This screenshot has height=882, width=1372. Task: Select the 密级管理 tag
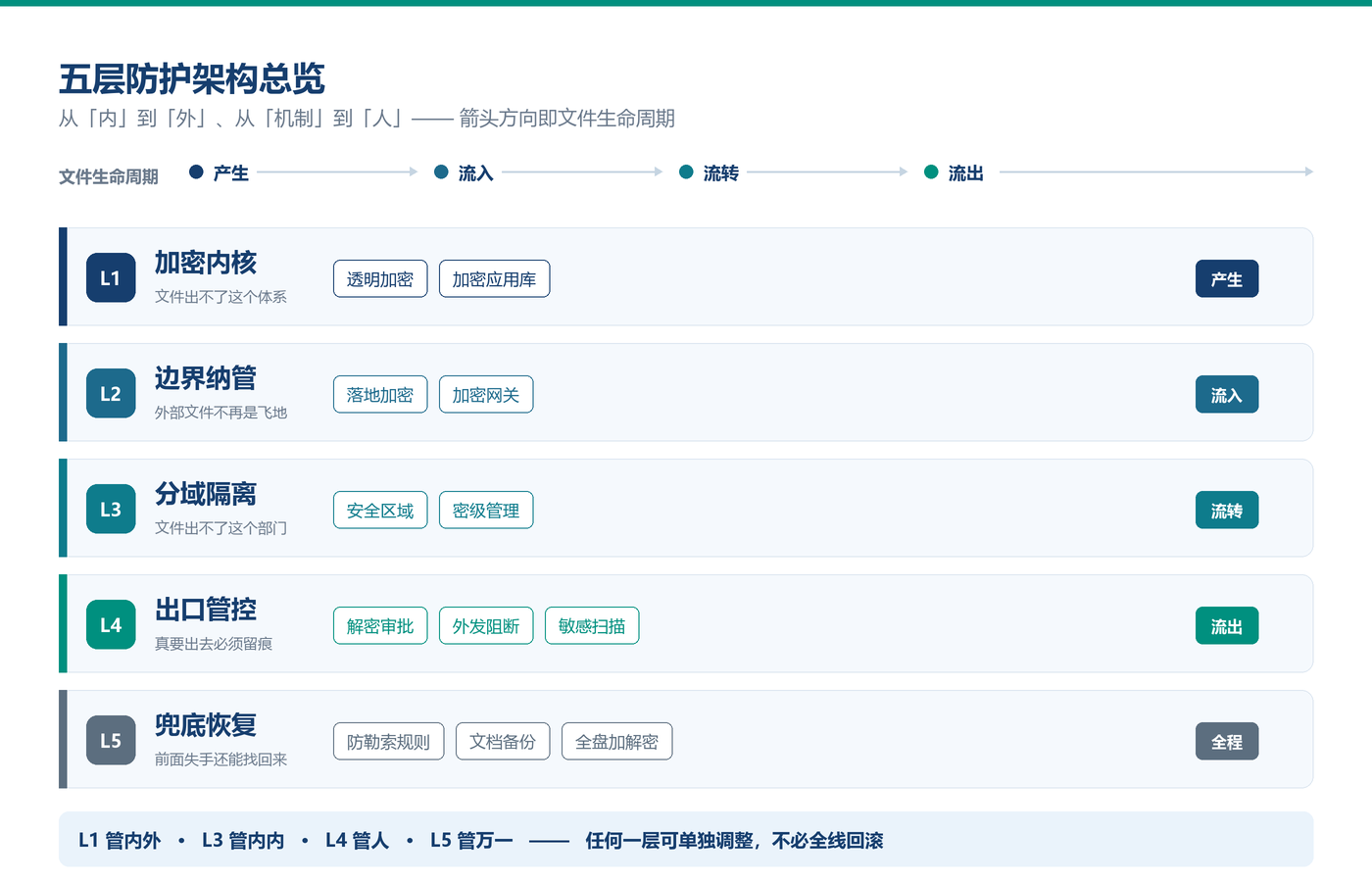[486, 510]
